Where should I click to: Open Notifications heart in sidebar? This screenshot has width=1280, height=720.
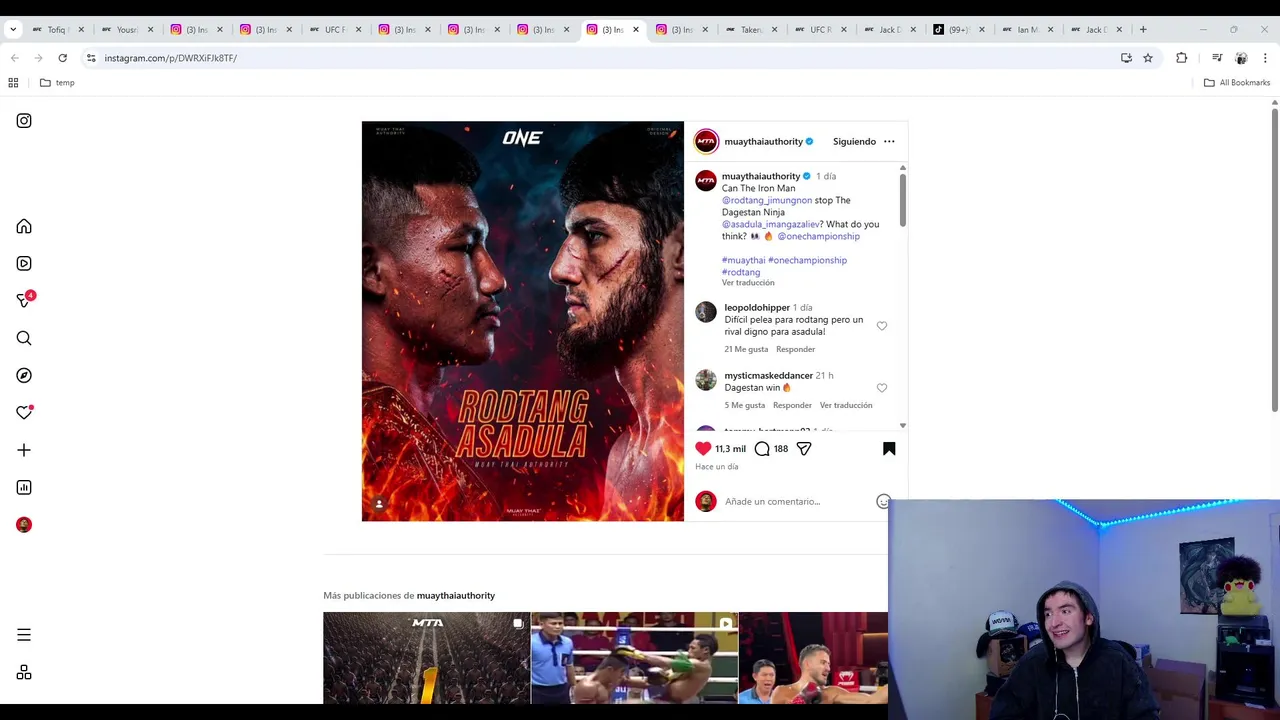pyautogui.click(x=24, y=412)
